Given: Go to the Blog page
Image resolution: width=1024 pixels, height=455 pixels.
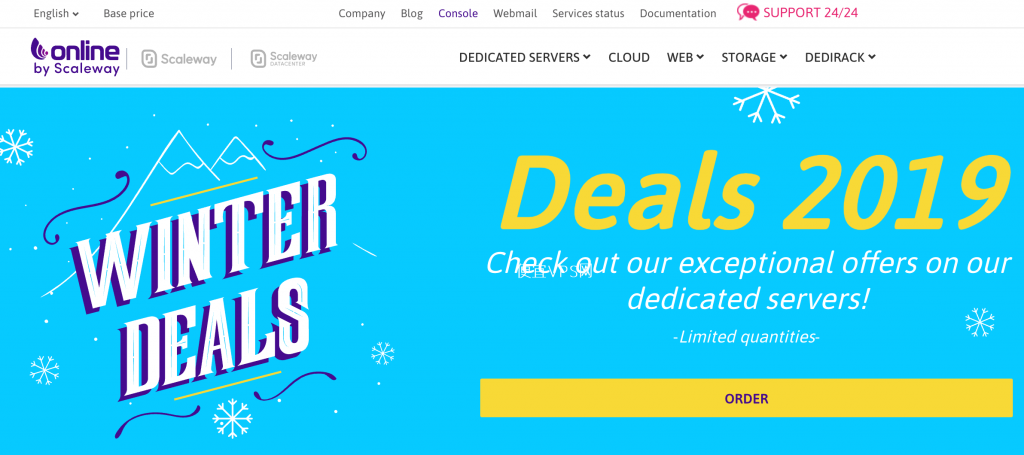Looking at the screenshot, I should (x=412, y=13).
